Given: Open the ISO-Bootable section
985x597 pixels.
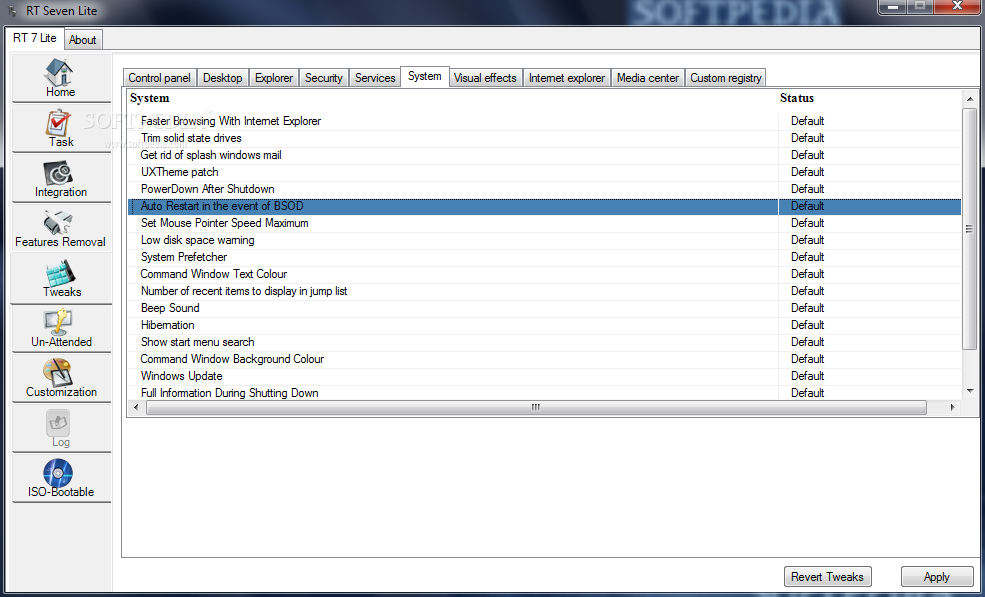Looking at the screenshot, I should pos(61,478).
